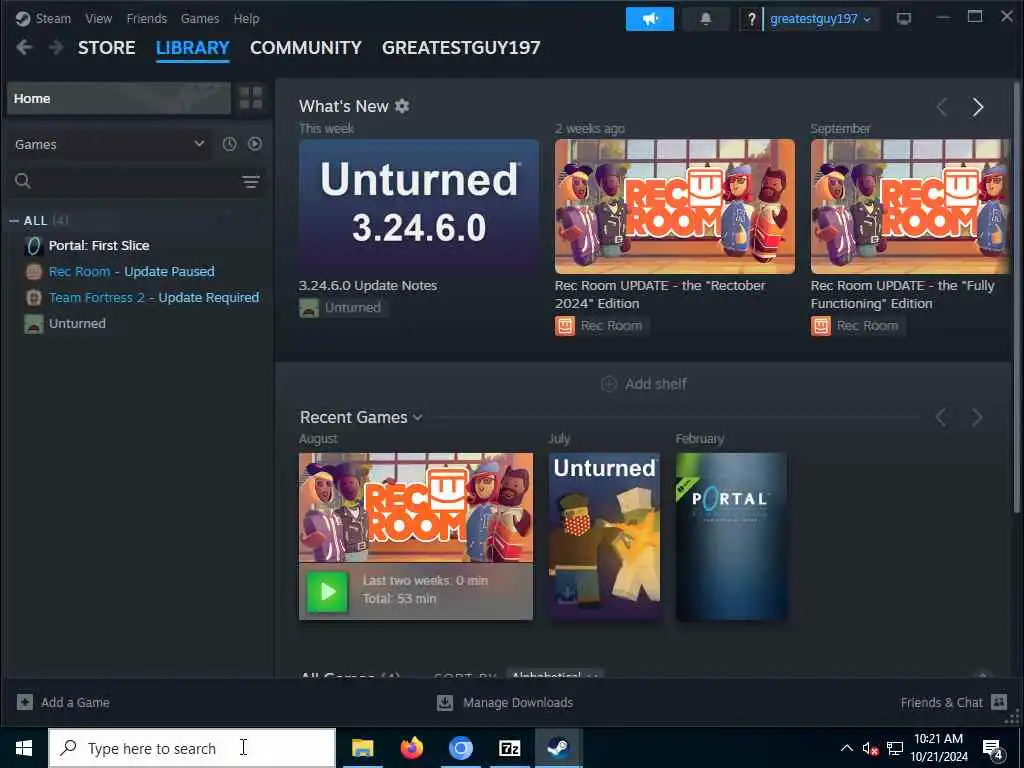
Task: Click the Friends & Chat label
Action: point(941,702)
